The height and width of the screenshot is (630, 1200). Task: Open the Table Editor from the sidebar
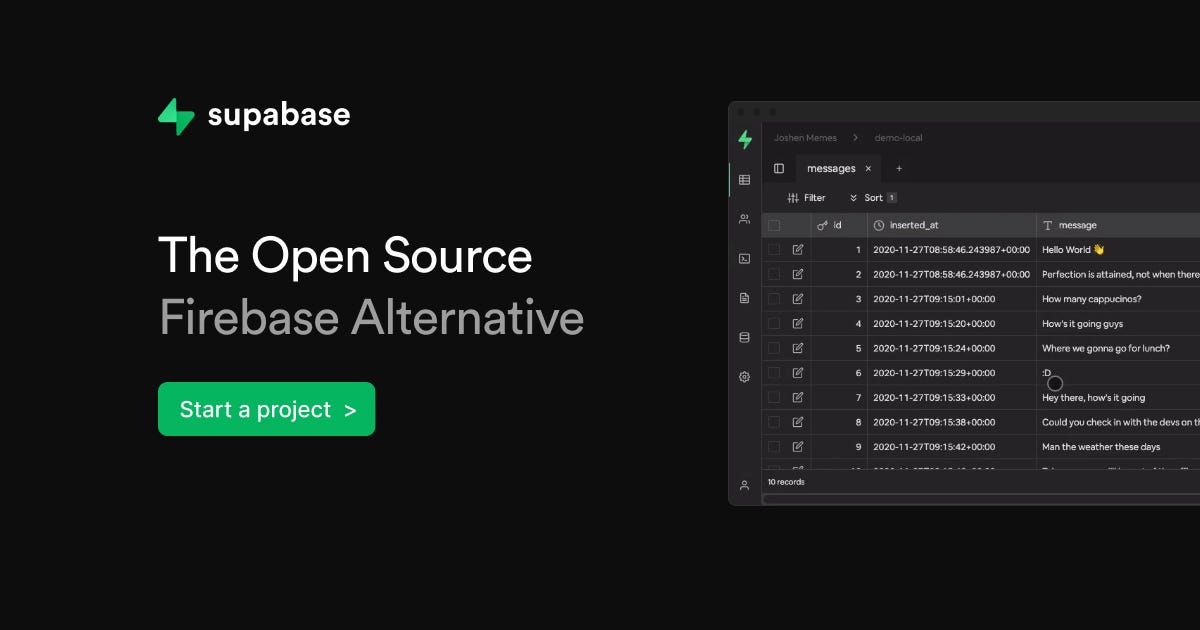(x=744, y=180)
